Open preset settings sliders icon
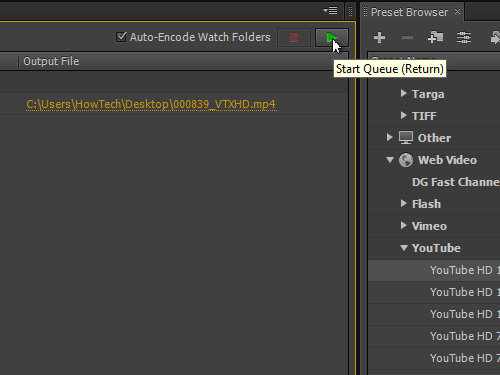Screen dimensions: 500x375 tap(464, 37)
